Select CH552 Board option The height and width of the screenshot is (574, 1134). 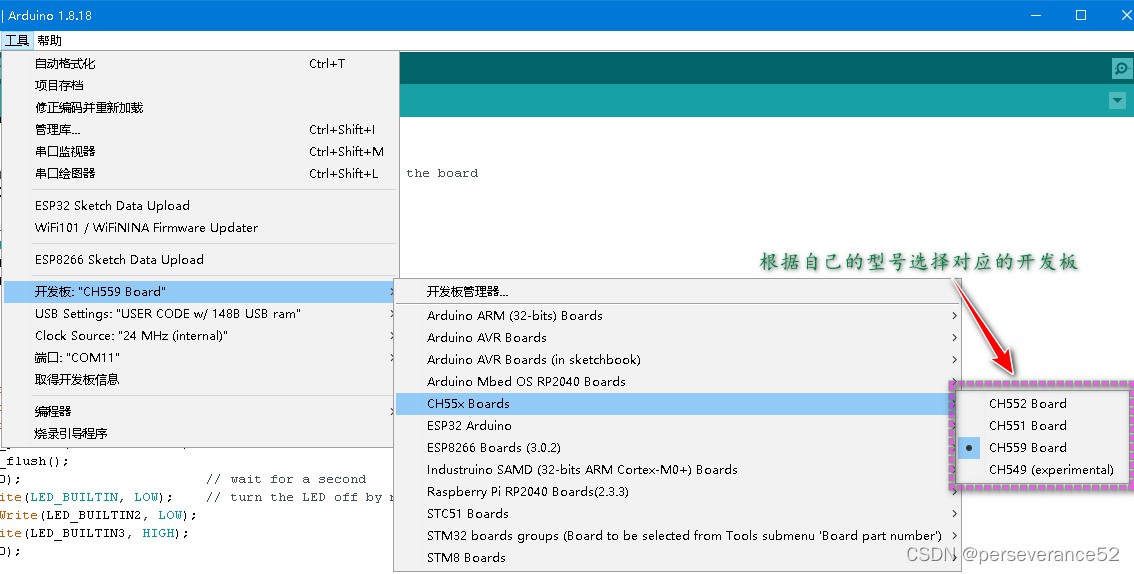click(x=1042, y=404)
